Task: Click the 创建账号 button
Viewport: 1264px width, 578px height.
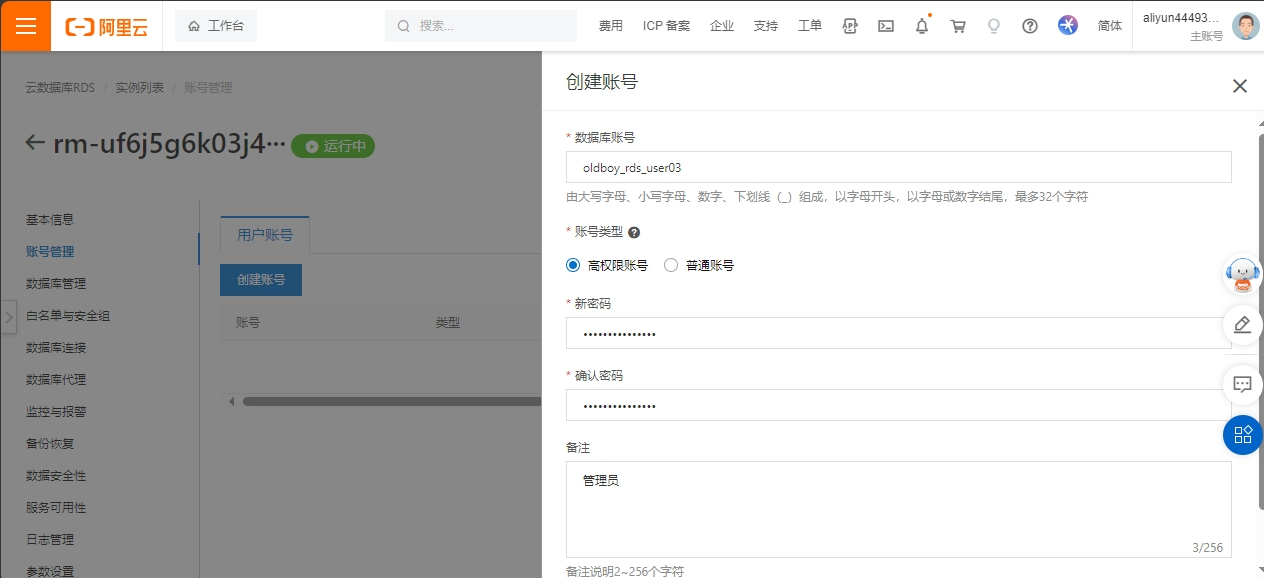Action: (x=261, y=280)
